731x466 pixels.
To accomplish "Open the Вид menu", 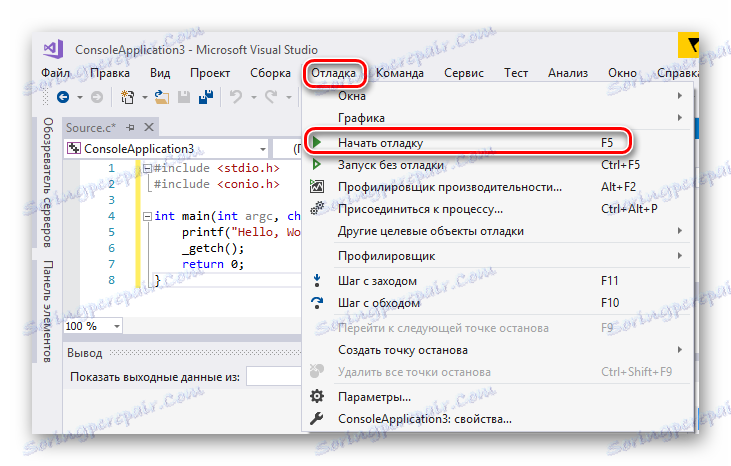I will [x=160, y=73].
